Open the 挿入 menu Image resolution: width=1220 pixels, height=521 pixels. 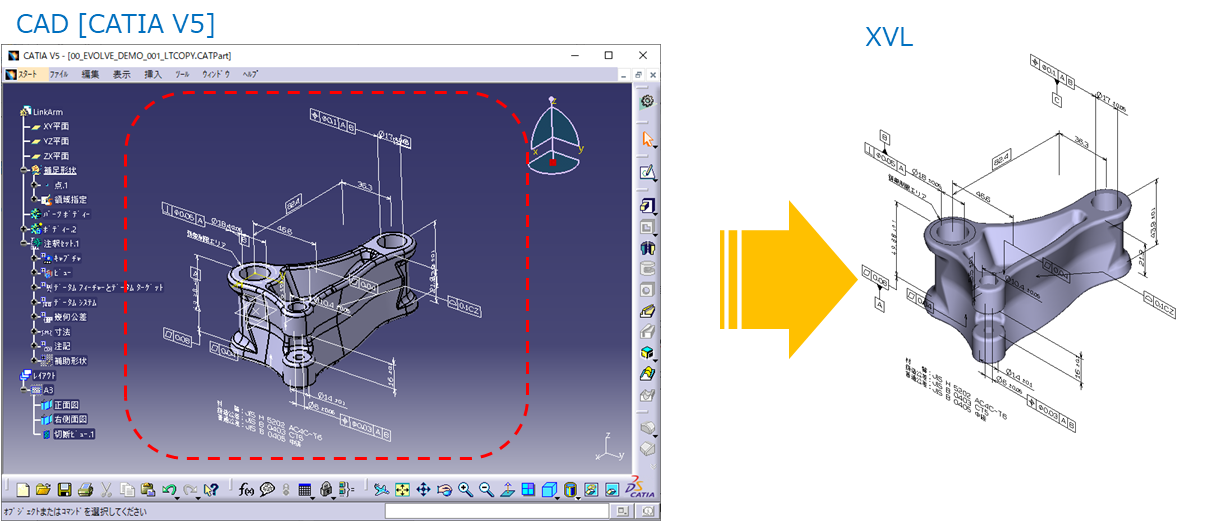153,74
